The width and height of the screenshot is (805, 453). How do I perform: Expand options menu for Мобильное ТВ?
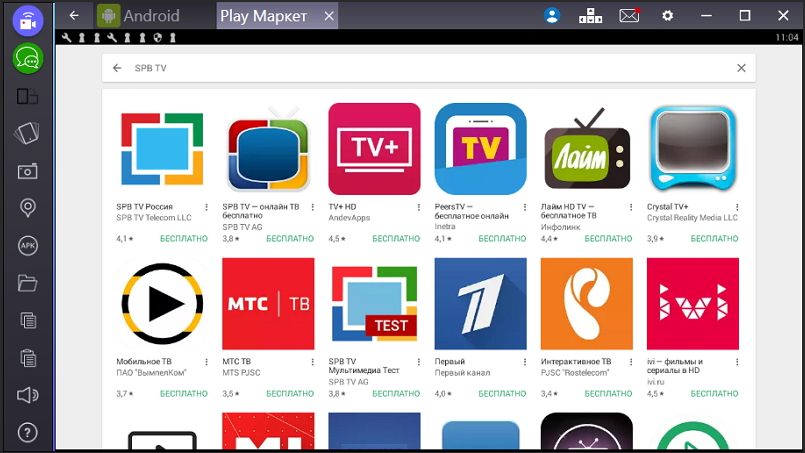click(206, 362)
